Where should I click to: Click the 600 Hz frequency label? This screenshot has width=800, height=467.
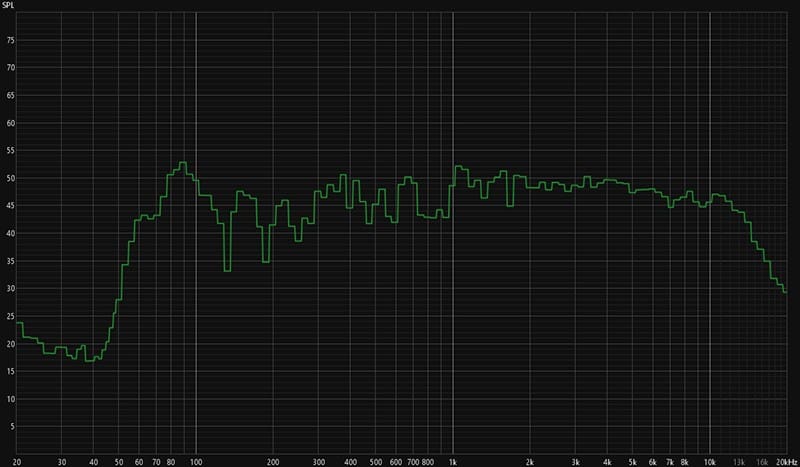pyautogui.click(x=396, y=462)
